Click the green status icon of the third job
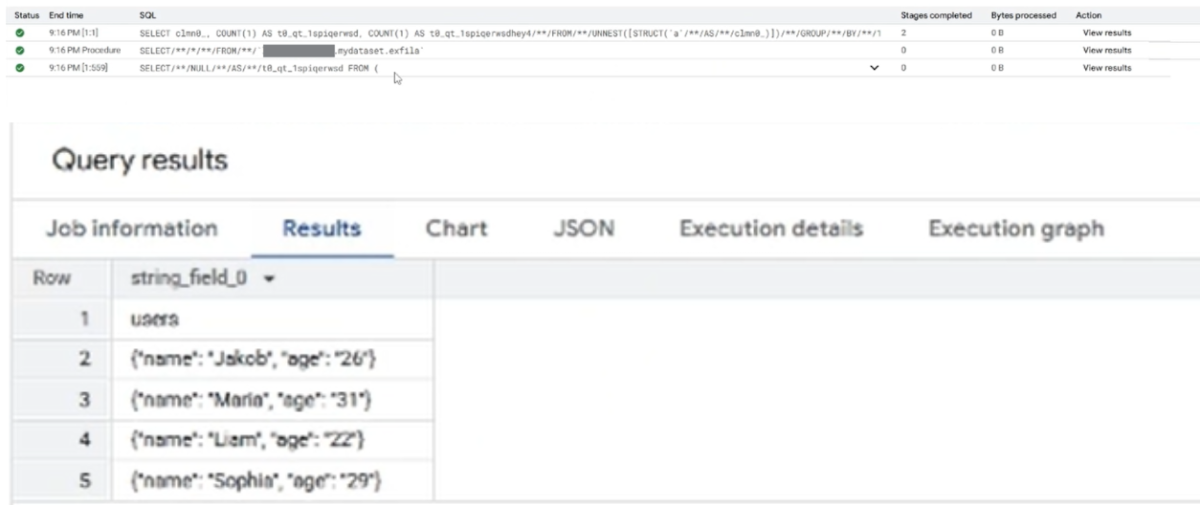Viewport: 1200px width, 505px height. [x=20, y=68]
